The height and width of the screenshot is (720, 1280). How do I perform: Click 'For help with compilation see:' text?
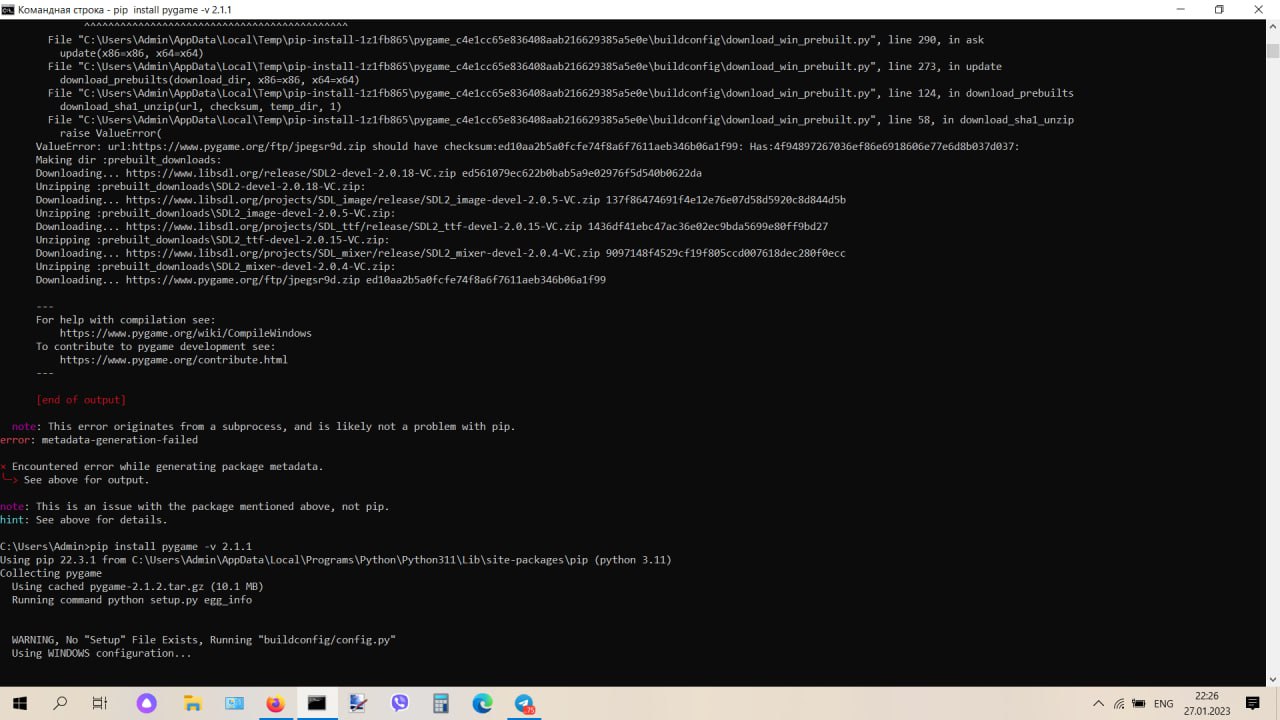click(x=126, y=320)
